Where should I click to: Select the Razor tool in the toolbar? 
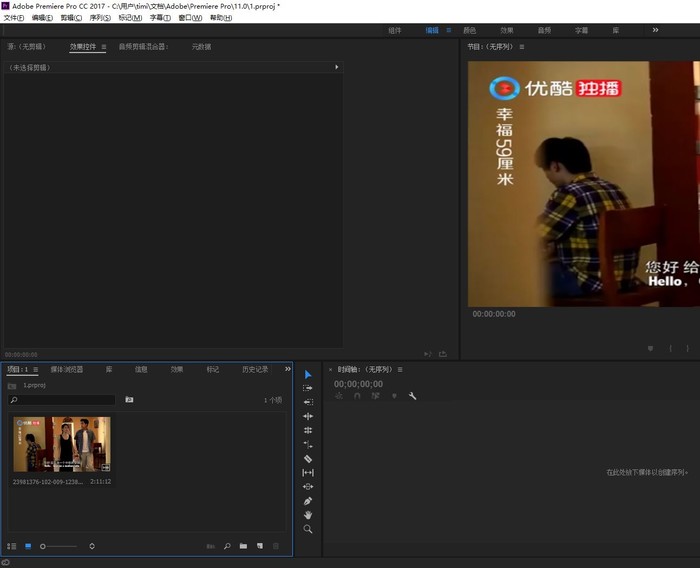[x=308, y=459]
